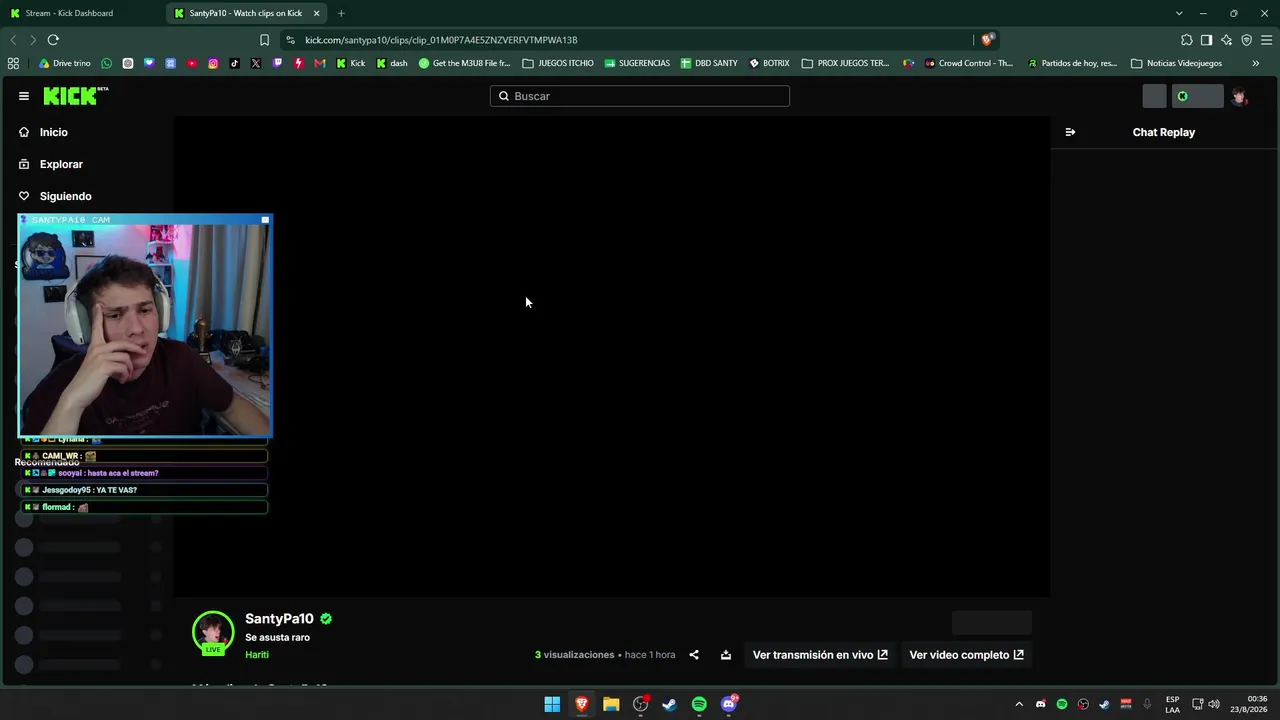This screenshot has width=1280, height=720.
Task: Open the Windows Start menu
Action: 552,704
